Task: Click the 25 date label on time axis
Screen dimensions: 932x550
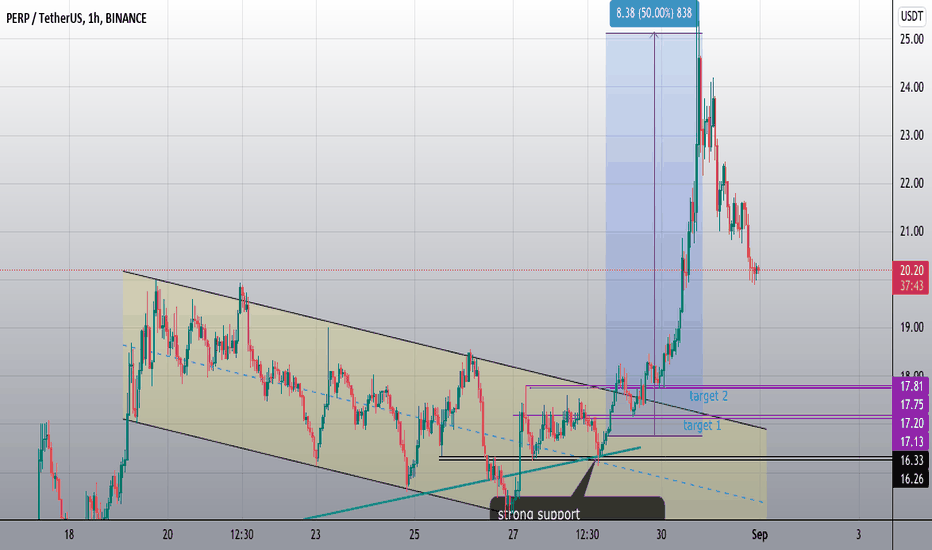Action: coord(414,535)
